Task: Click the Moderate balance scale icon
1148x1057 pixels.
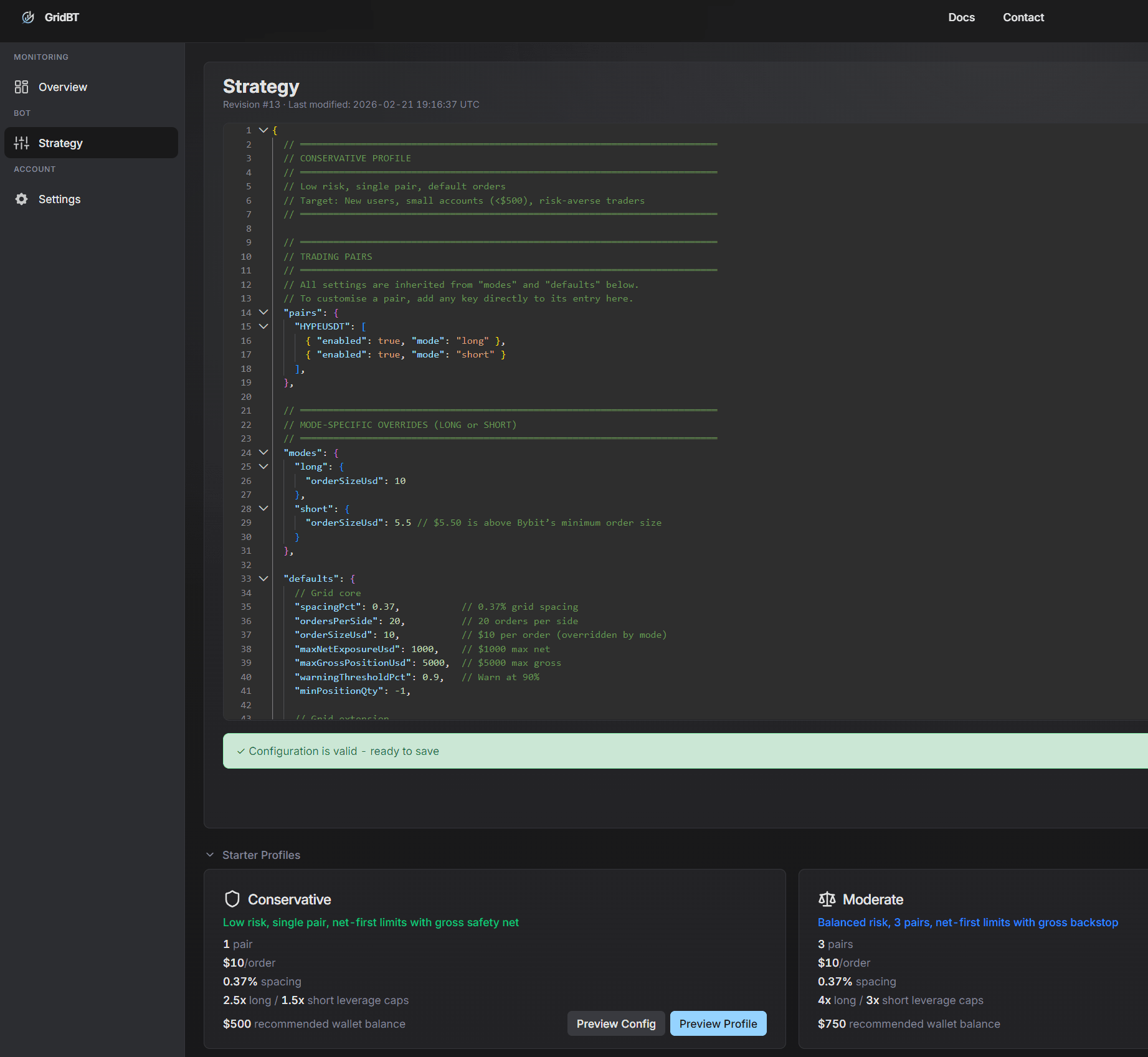Action: pyautogui.click(x=827, y=899)
